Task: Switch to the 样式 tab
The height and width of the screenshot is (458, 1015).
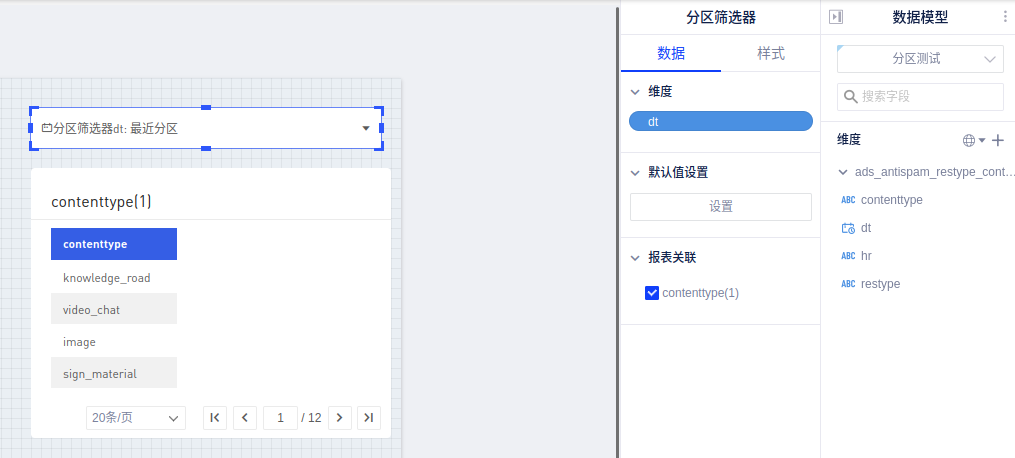Action: [x=770, y=54]
